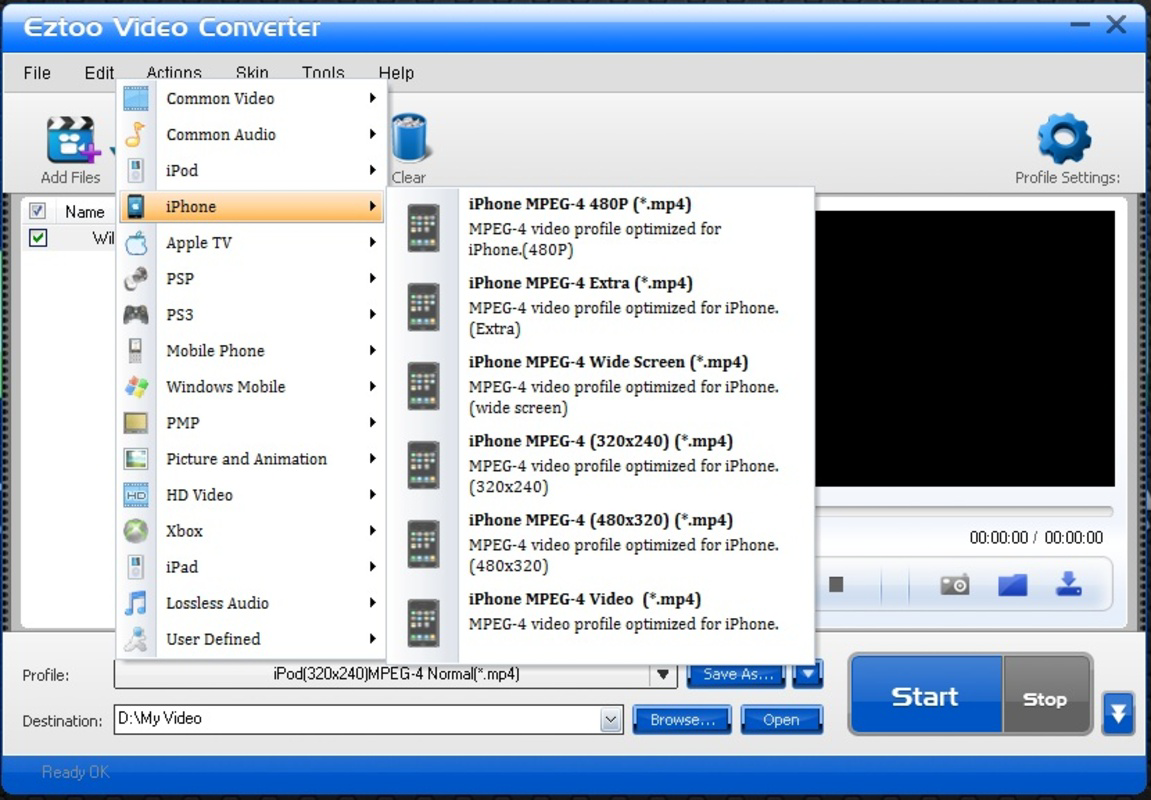Open the Destination path dropdown
The width and height of the screenshot is (1151, 800).
610,720
